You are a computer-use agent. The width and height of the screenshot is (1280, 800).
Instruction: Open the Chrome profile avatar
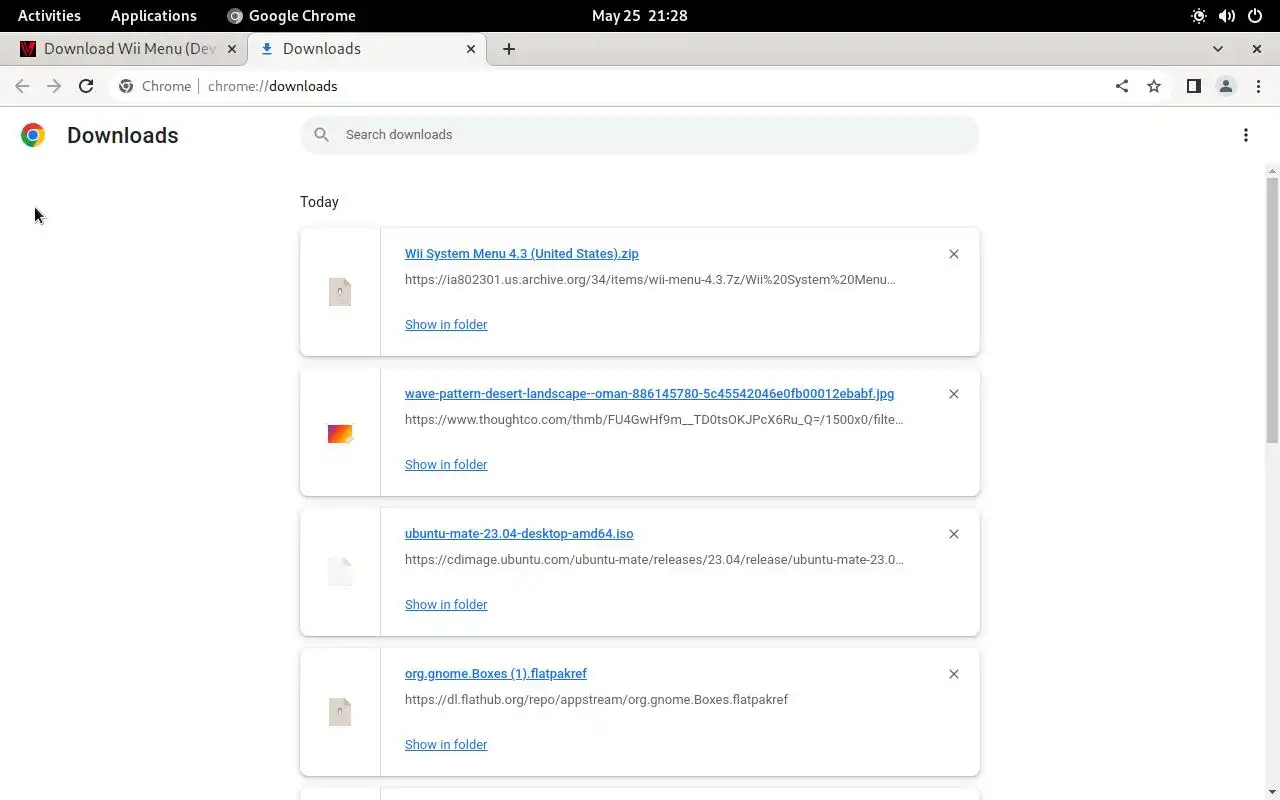click(1226, 86)
